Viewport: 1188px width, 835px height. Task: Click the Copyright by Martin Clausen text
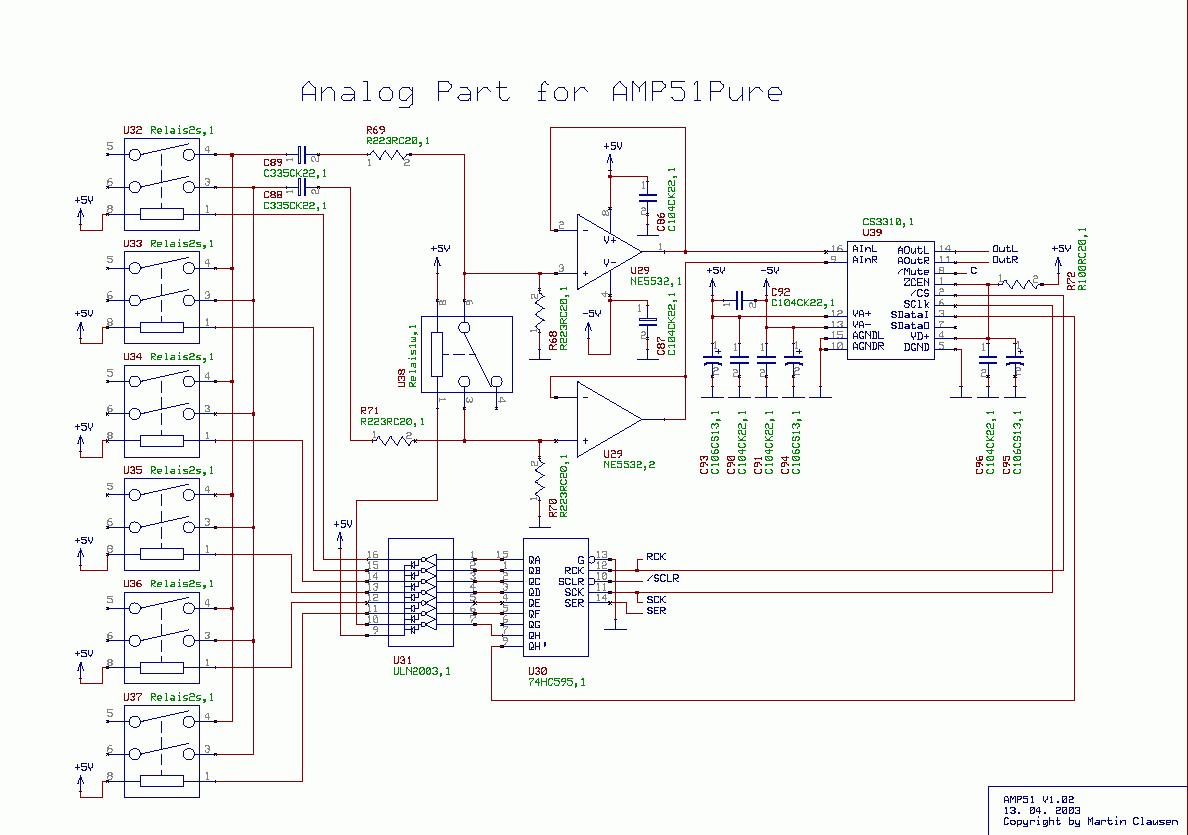tap(1090, 822)
